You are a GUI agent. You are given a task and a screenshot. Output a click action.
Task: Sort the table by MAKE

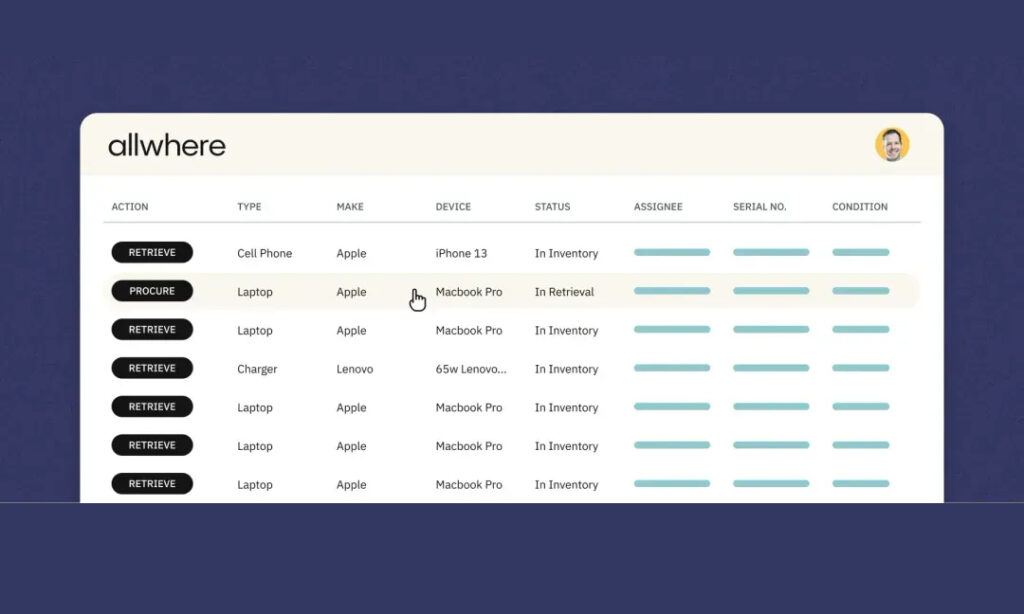tap(349, 207)
